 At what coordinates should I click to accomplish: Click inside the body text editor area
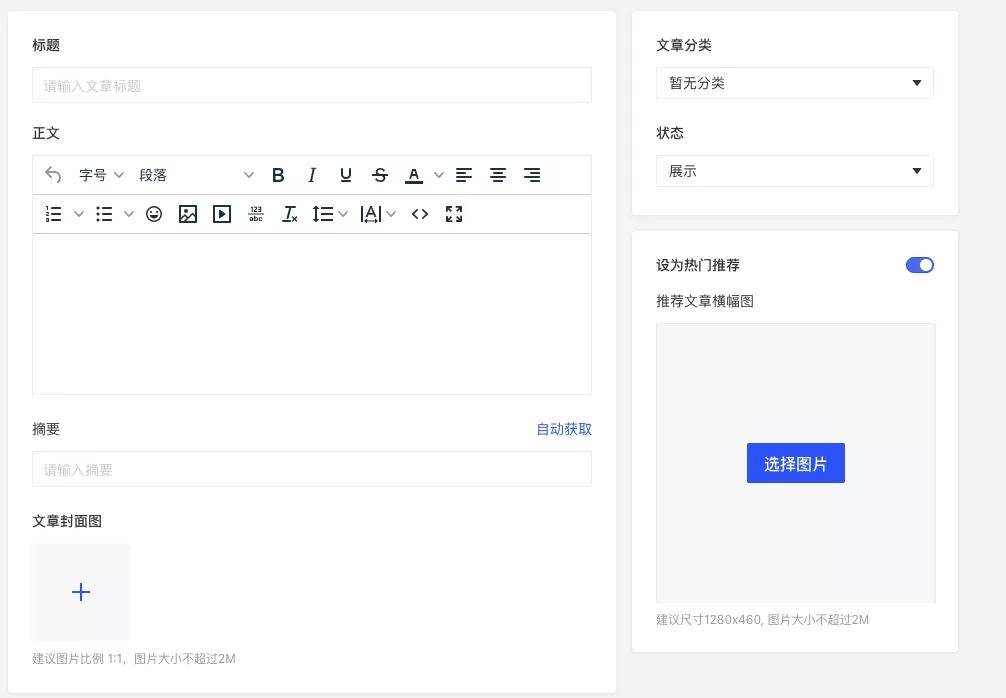(312, 314)
